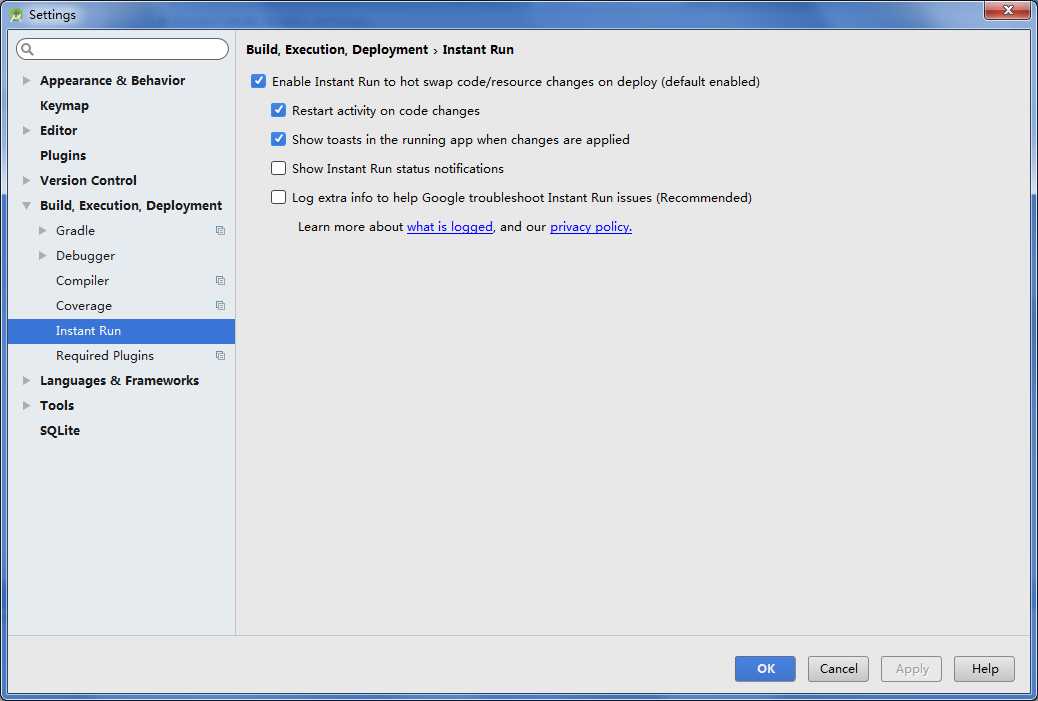Disable Enable Instant Run checkbox
This screenshot has width=1038, height=701.
click(x=258, y=81)
